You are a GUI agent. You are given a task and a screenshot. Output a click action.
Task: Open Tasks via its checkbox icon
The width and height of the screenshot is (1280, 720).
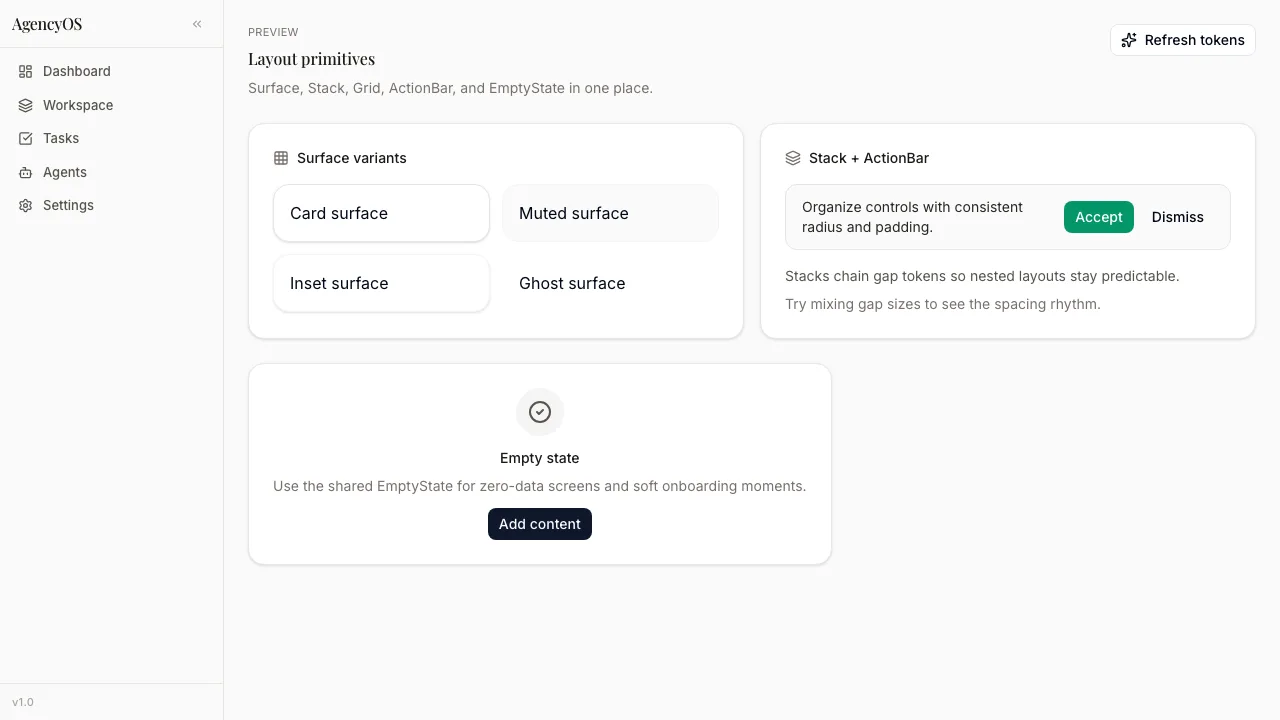tap(25, 138)
